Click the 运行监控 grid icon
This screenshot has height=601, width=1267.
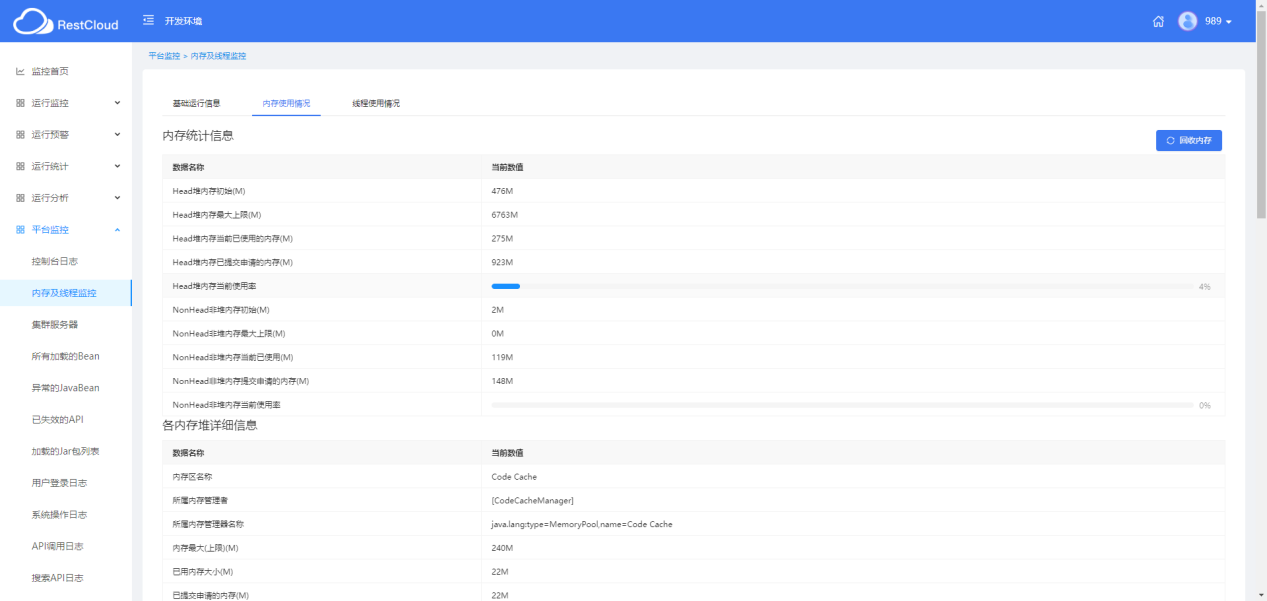click(20, 103)
